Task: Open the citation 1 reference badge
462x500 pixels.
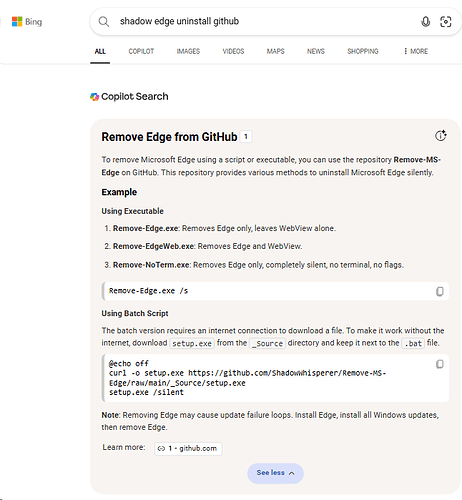Action: [246, 137]
